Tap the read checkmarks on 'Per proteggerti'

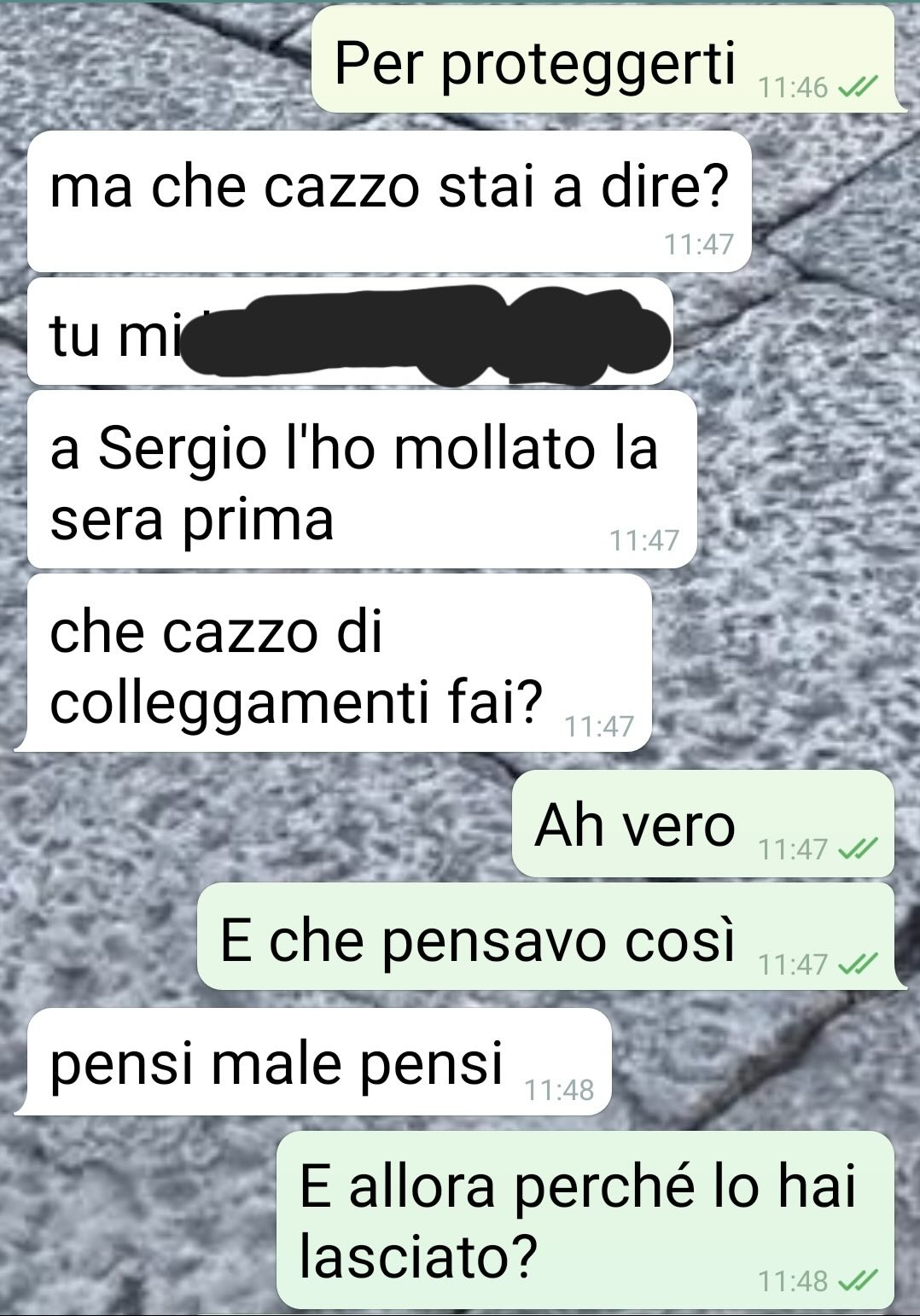point(858,87)
